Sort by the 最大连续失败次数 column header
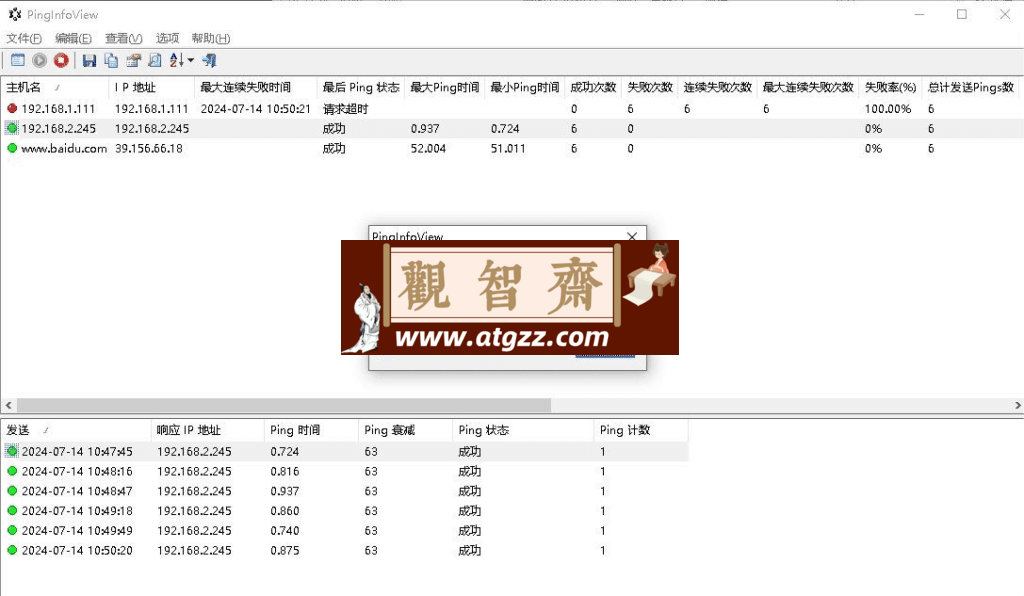Viewport: 1024px width, 596px height. (808, 87)
